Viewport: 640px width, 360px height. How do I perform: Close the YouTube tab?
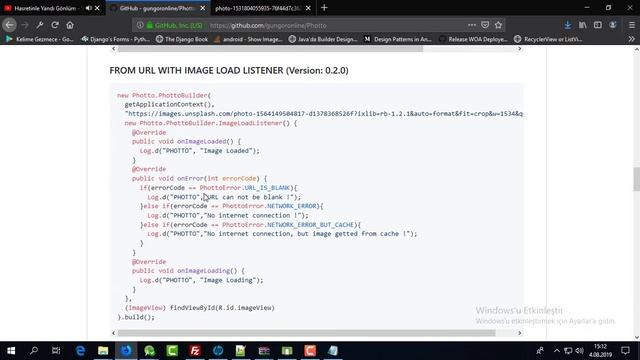[97, 8]
